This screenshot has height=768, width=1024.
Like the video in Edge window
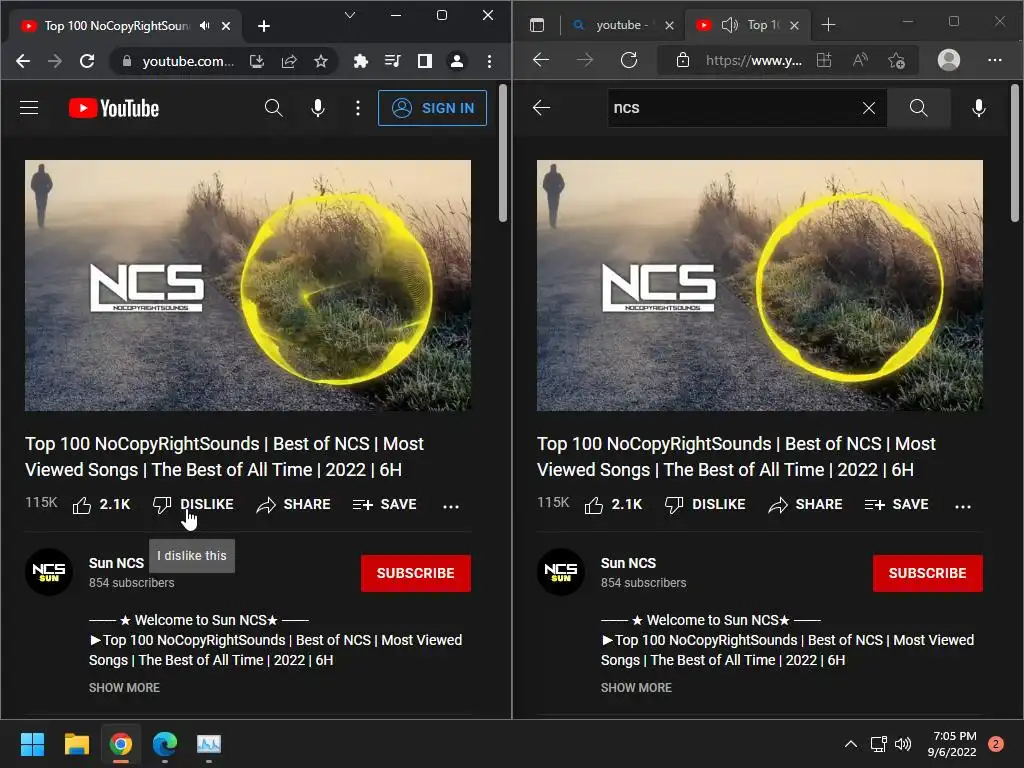tap(613, 504)
